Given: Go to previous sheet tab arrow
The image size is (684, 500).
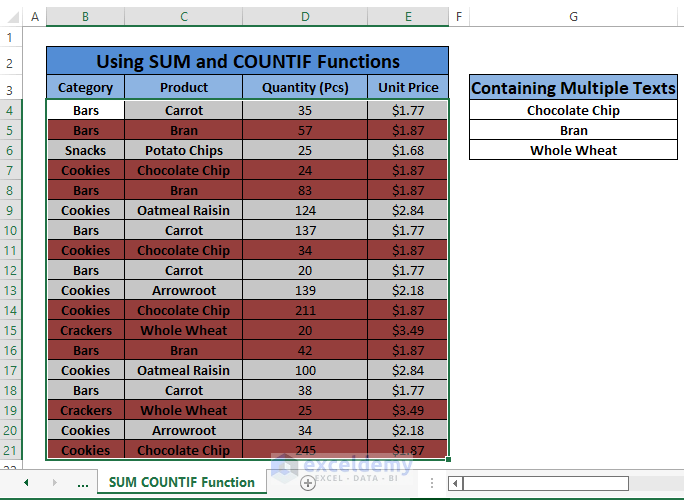Looking at the screenshot, I should click(x=26, y=483).
